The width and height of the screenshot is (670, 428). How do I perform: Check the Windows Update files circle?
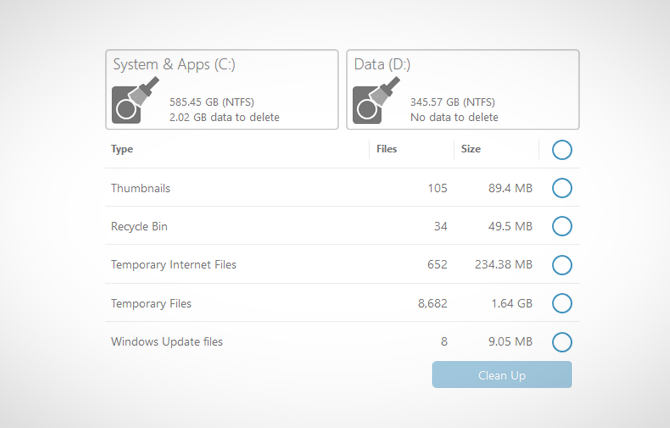[x=562, y=342]
